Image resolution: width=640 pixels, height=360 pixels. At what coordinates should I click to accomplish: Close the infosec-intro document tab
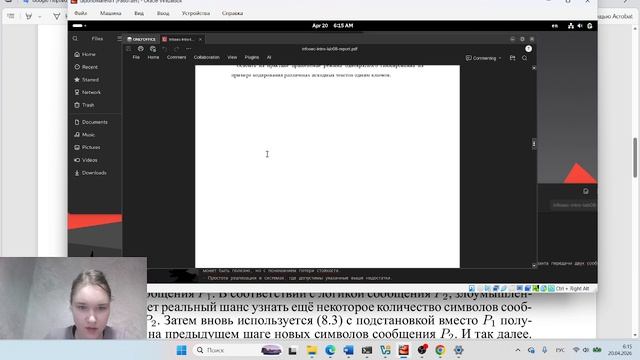click(x=200, y=39)
